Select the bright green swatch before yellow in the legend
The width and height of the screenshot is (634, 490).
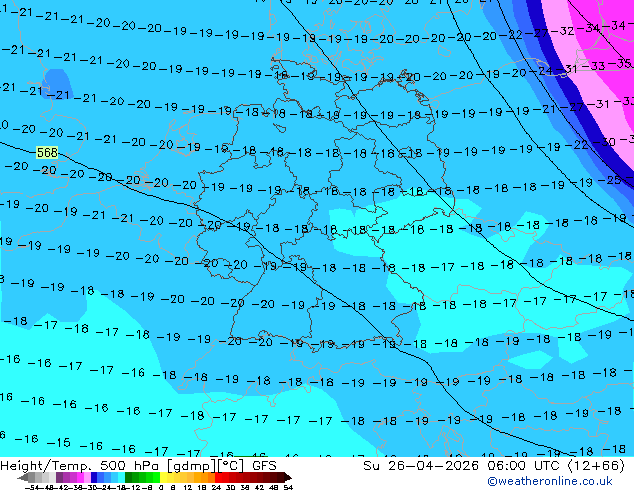156,477
